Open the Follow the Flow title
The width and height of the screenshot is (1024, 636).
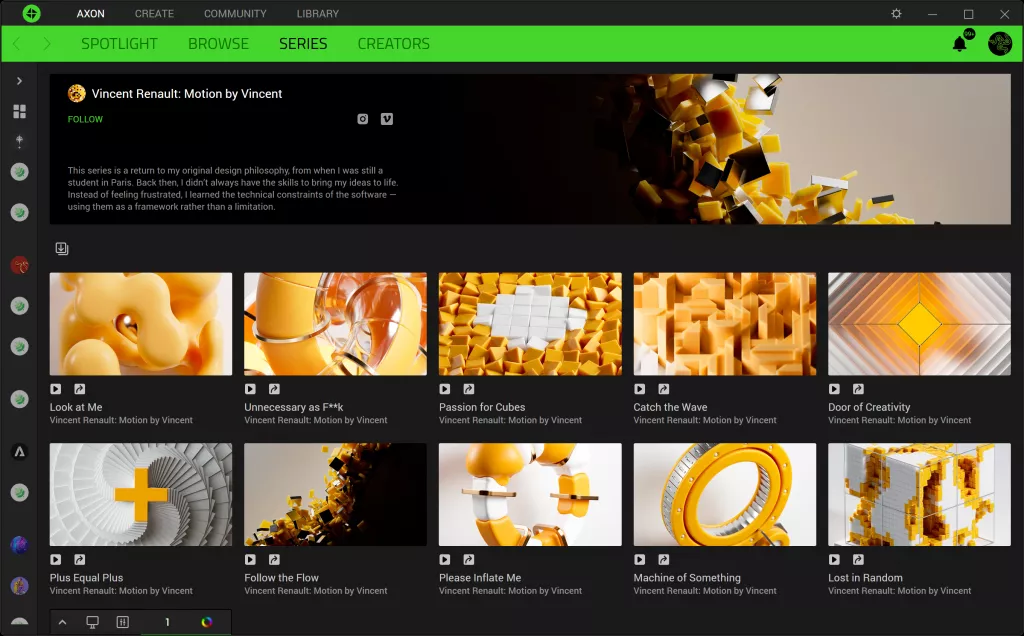point(281,578)
